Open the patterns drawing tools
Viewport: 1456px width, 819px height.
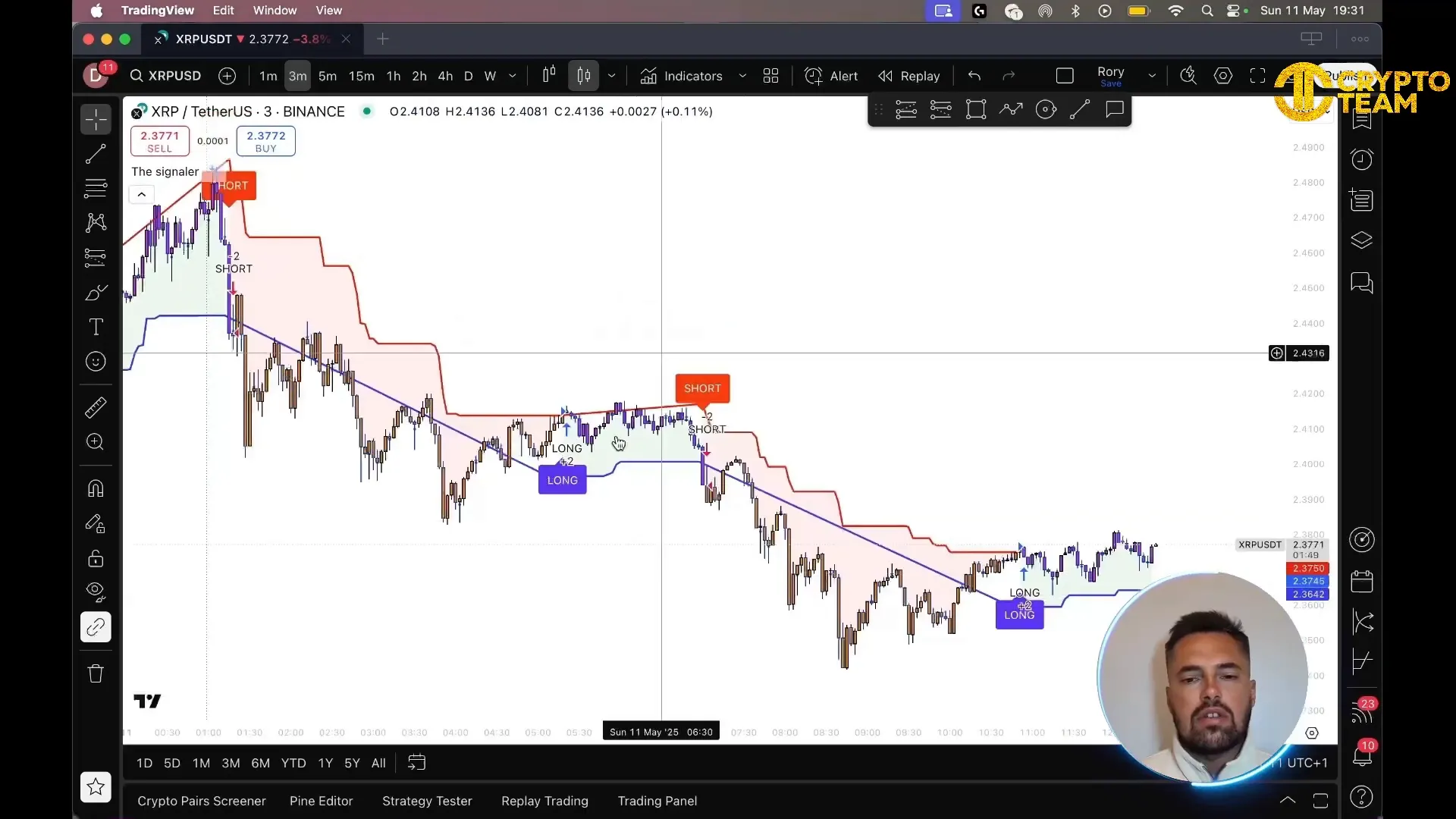(x=96, y=222)
